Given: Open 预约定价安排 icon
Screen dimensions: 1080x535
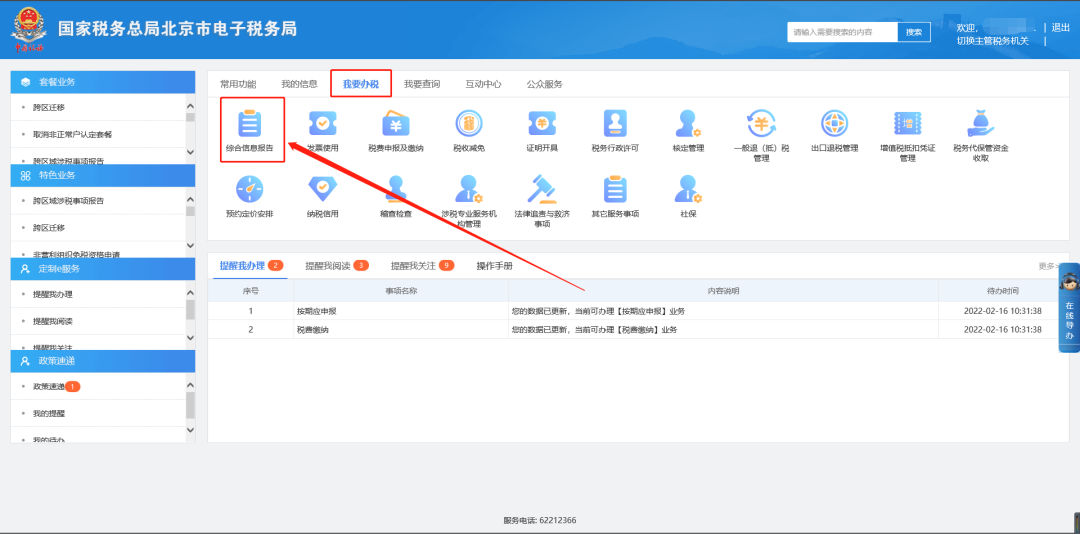Looking at the screenshot, I should (x=249, y=189).
